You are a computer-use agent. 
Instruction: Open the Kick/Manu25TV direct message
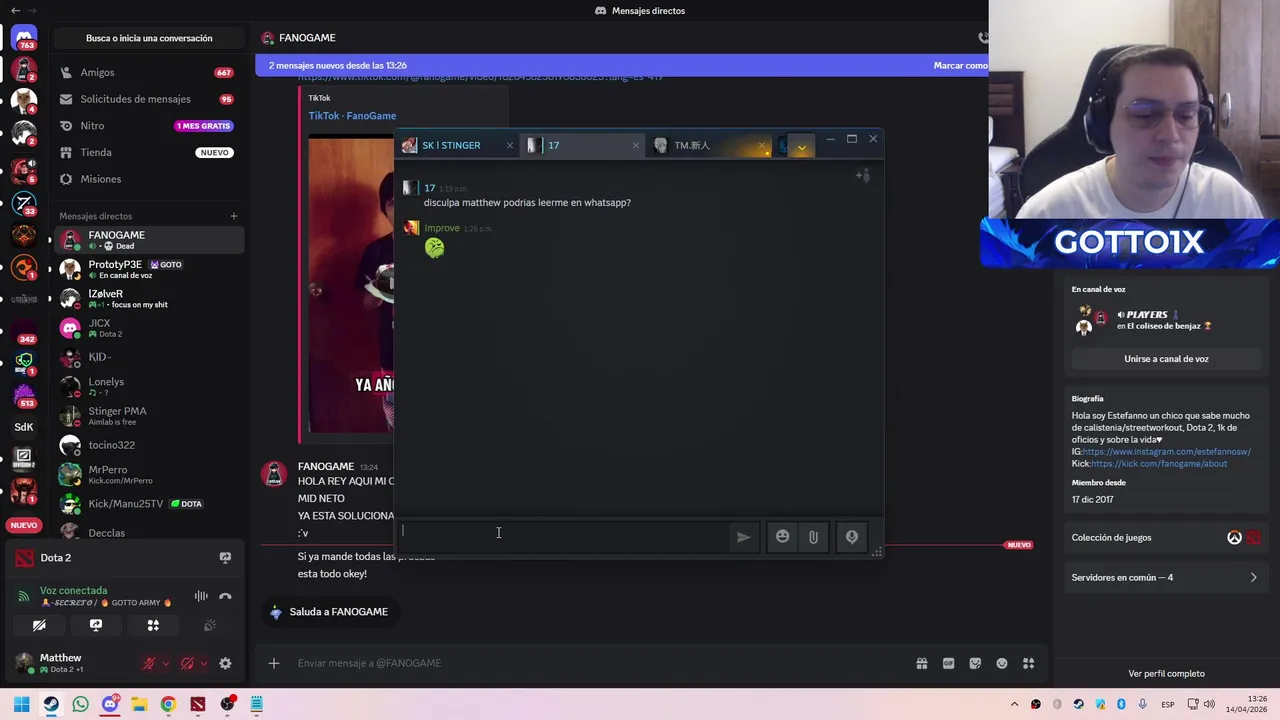(x=148, y=504)
